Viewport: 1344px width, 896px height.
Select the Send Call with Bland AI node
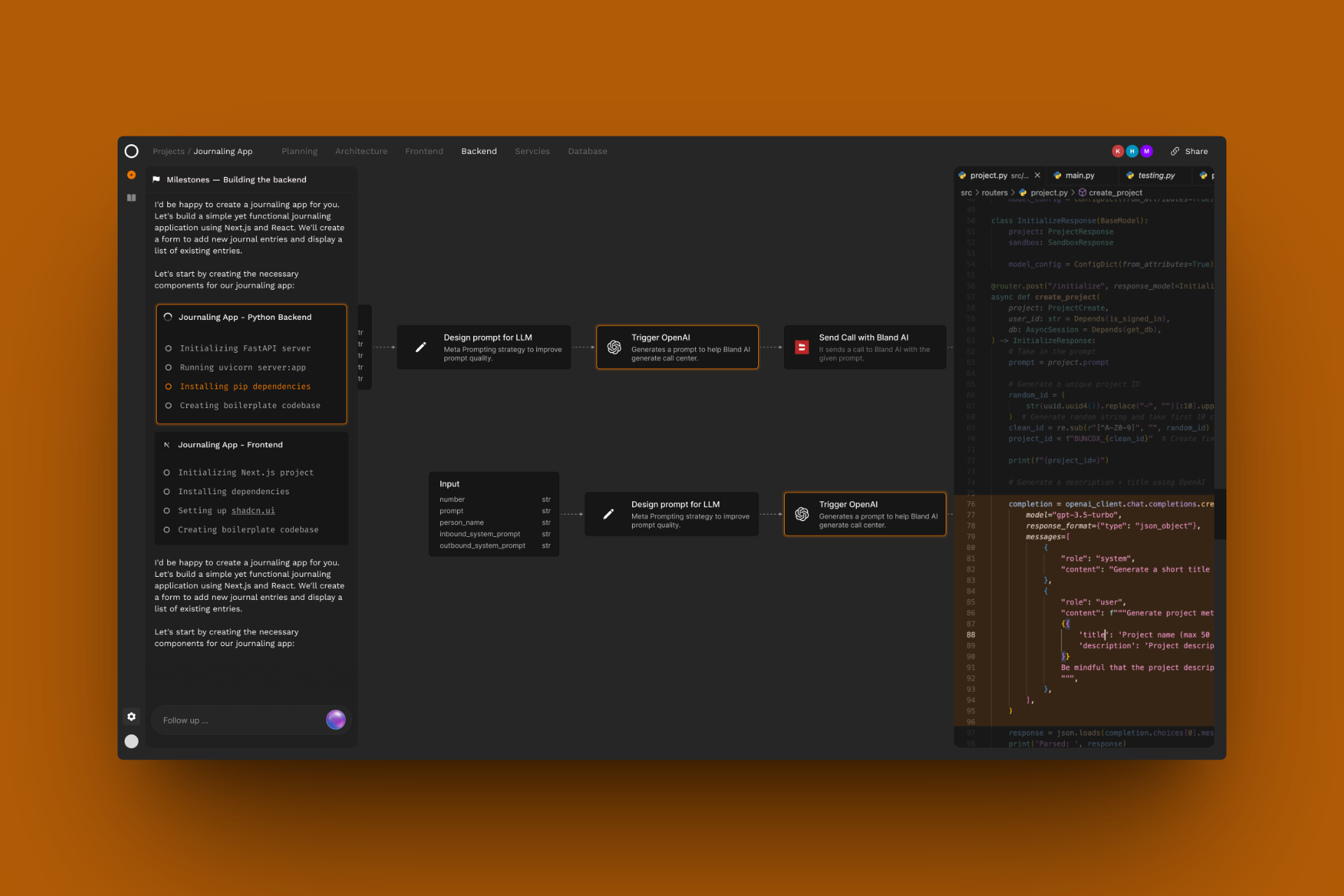coord(865,347)
